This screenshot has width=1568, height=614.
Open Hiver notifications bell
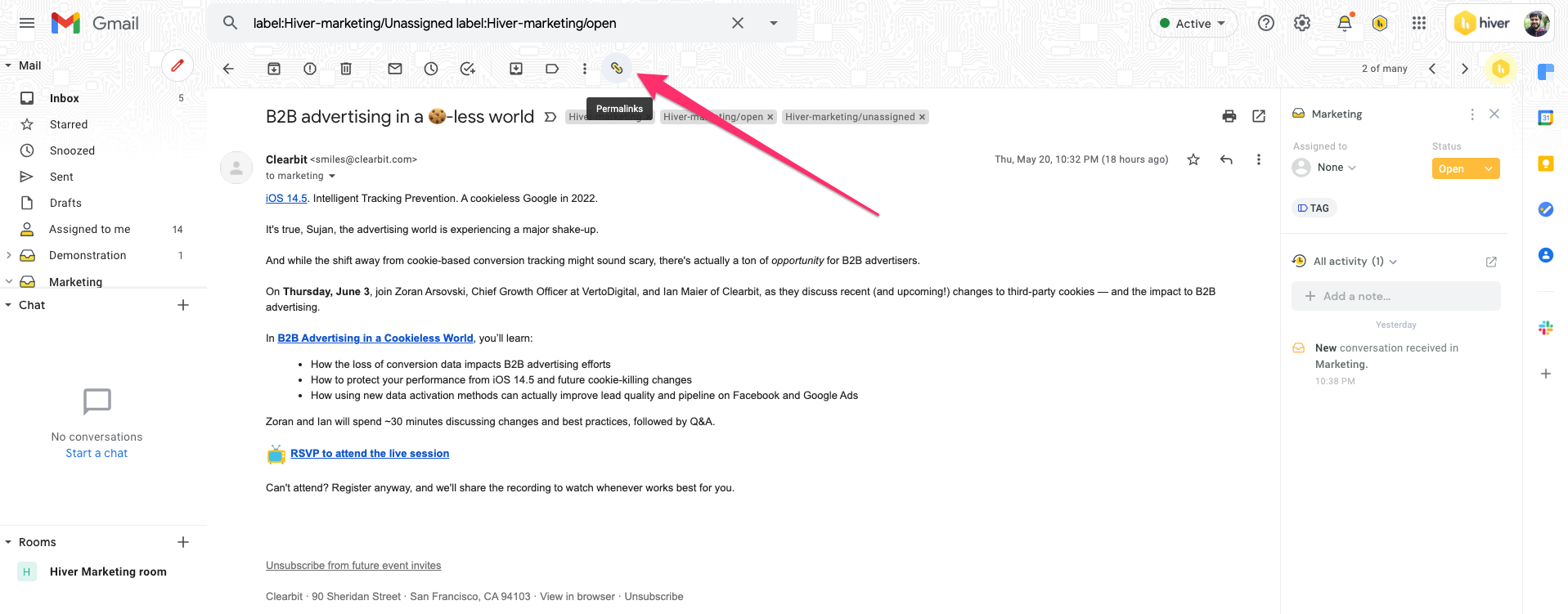pyautogui.click(x=1344, y=23)
